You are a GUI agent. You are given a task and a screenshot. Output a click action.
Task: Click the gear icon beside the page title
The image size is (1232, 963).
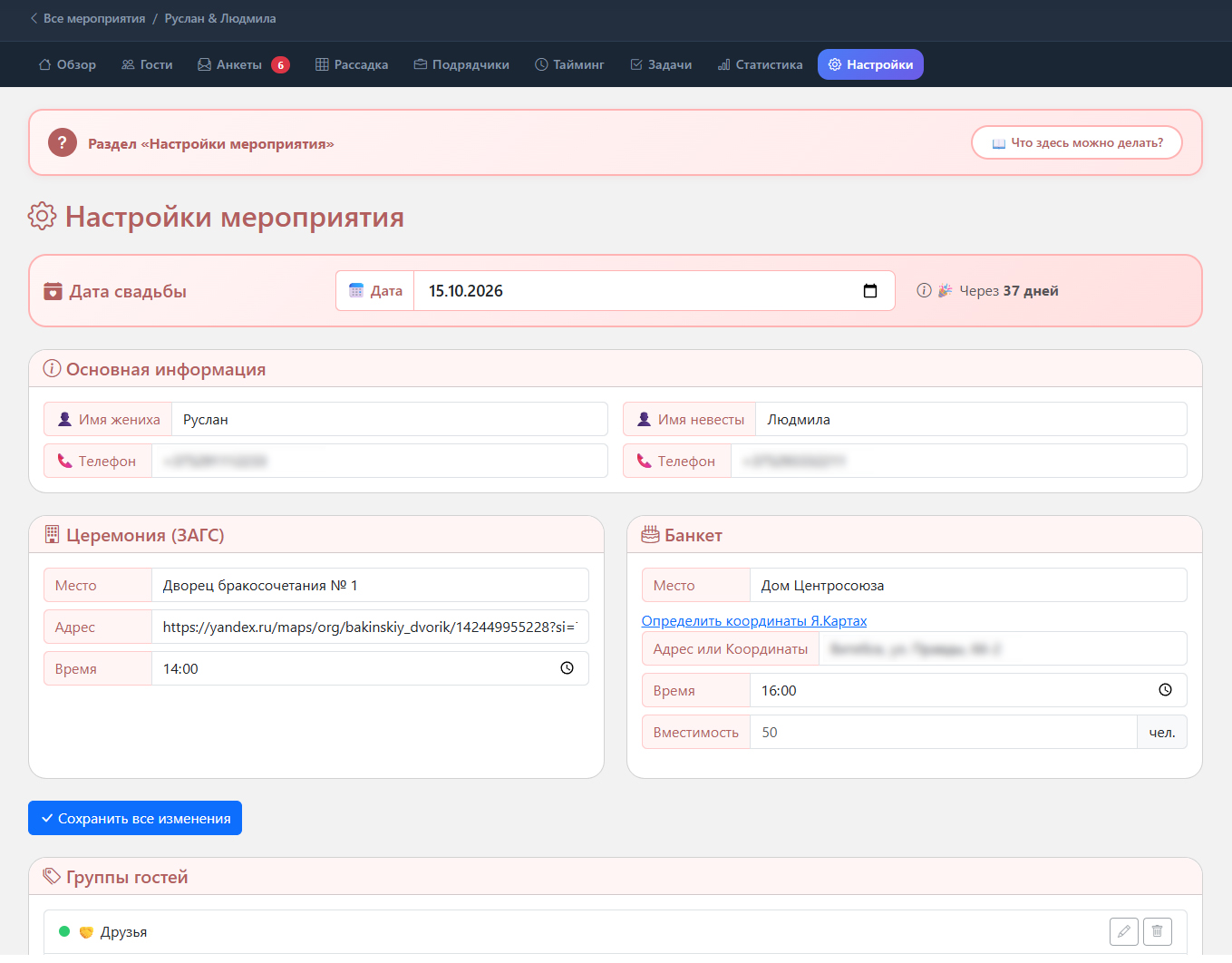tap(42, 217)
